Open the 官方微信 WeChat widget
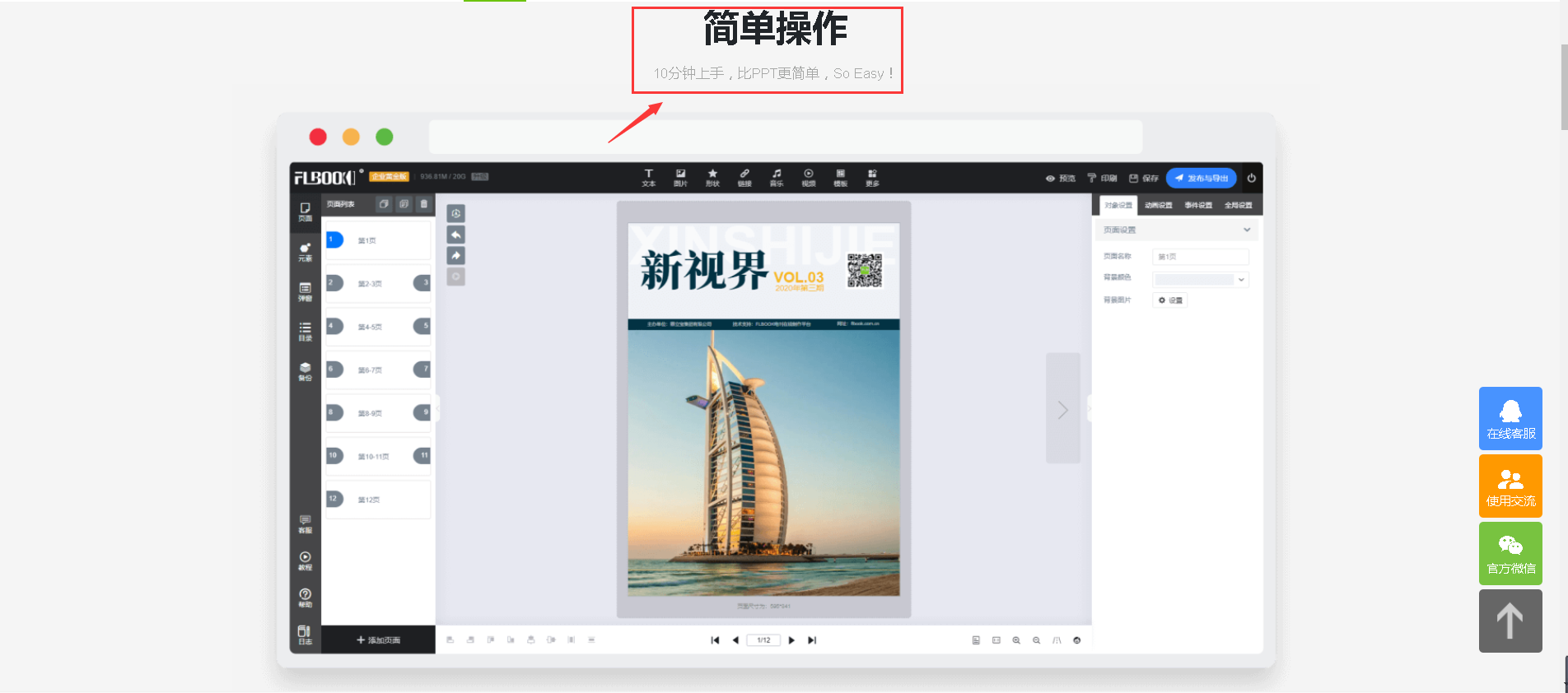 tap(1510, 553)
